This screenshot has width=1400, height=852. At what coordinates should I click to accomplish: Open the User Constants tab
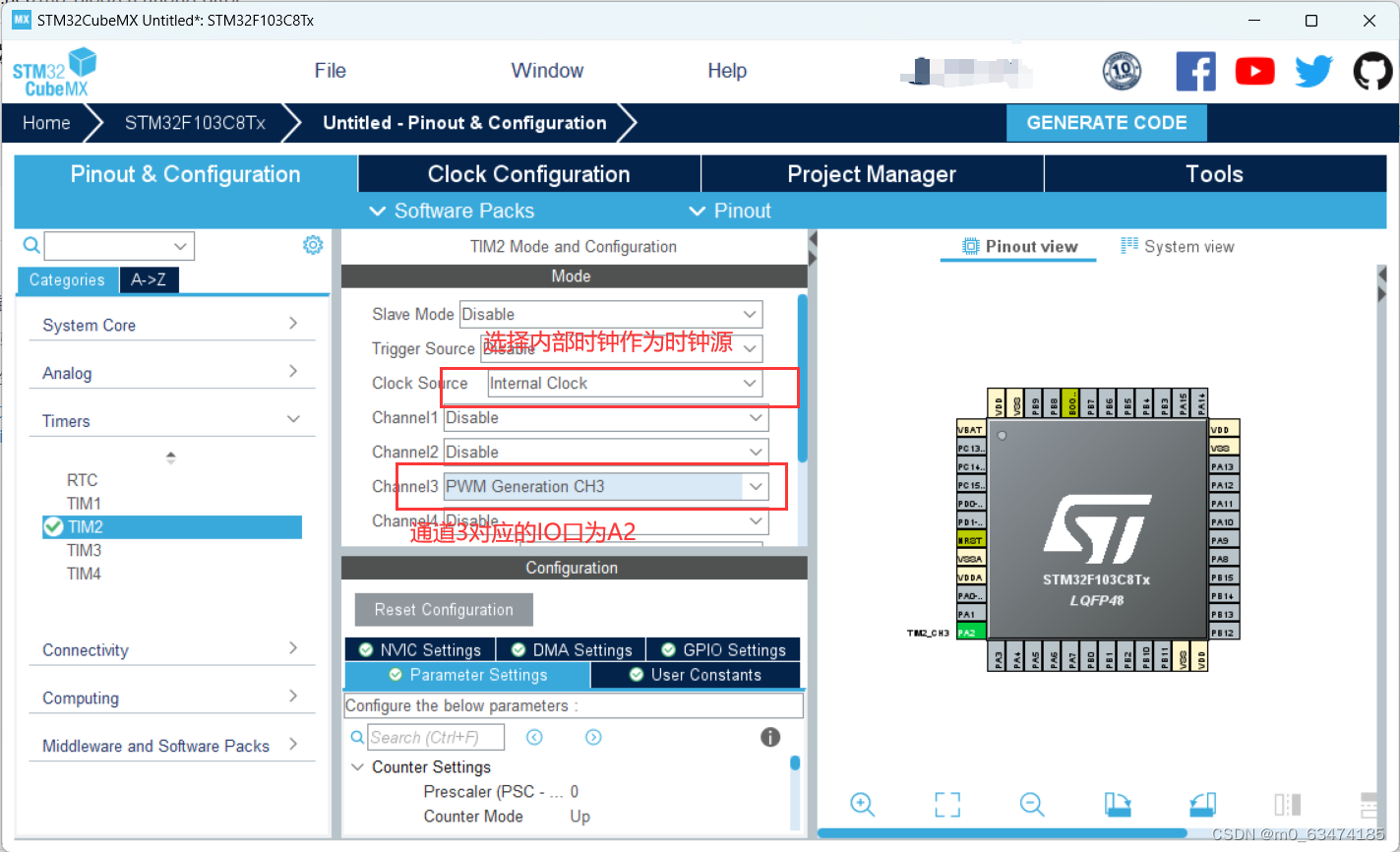coord(696,675)
